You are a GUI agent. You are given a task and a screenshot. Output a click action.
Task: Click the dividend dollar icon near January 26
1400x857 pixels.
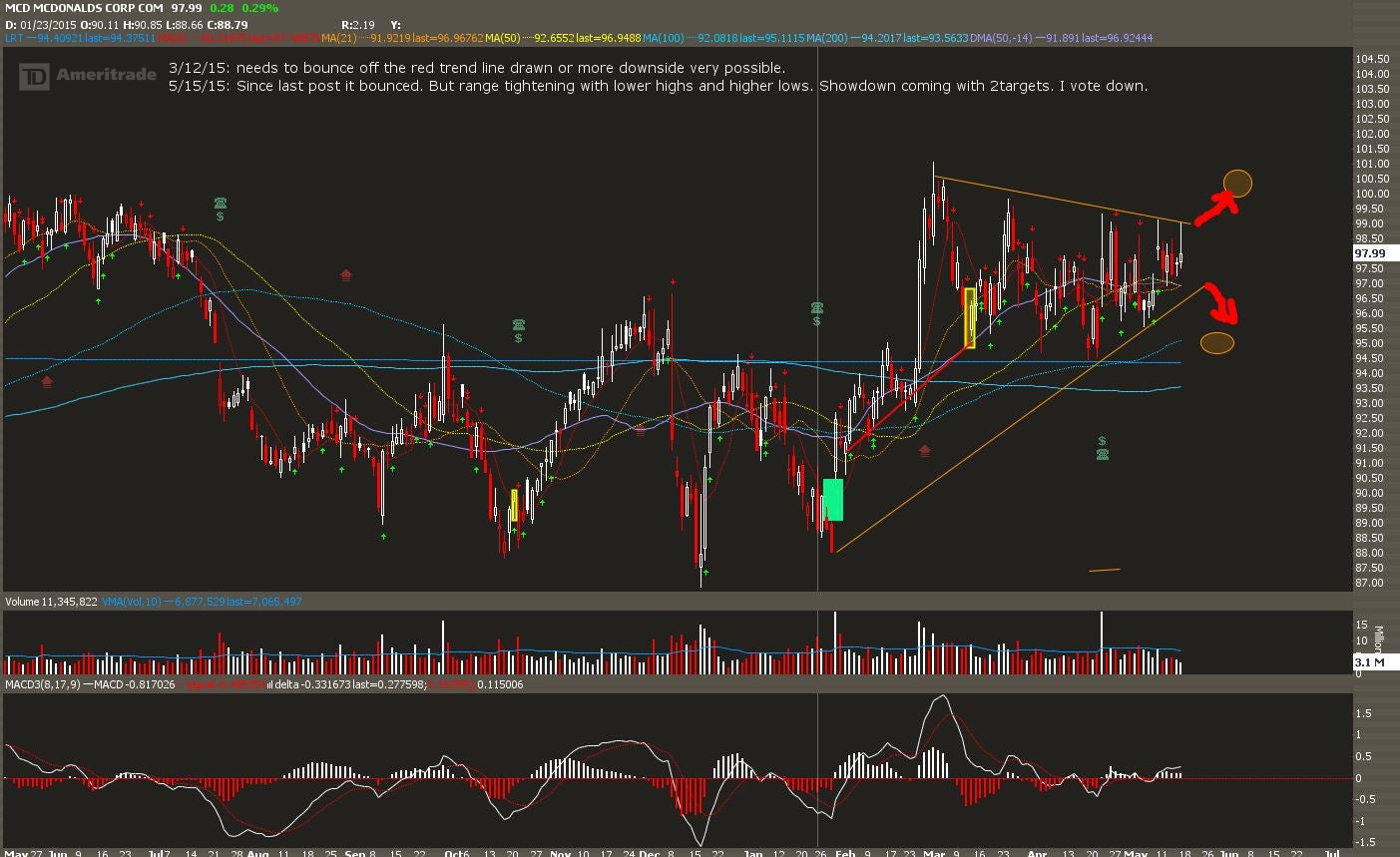pyautogui.click(x=817, y=321)
